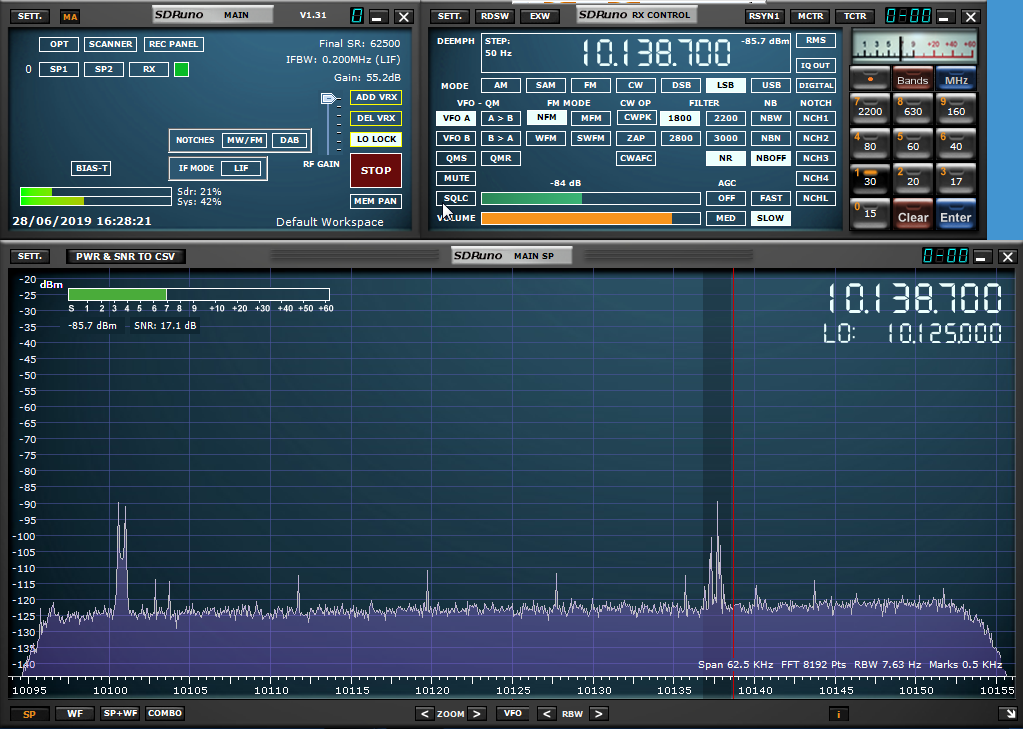Switch keypad to MHz mode
This screenshot has height=729, width=1023.
tap(956, 78)
